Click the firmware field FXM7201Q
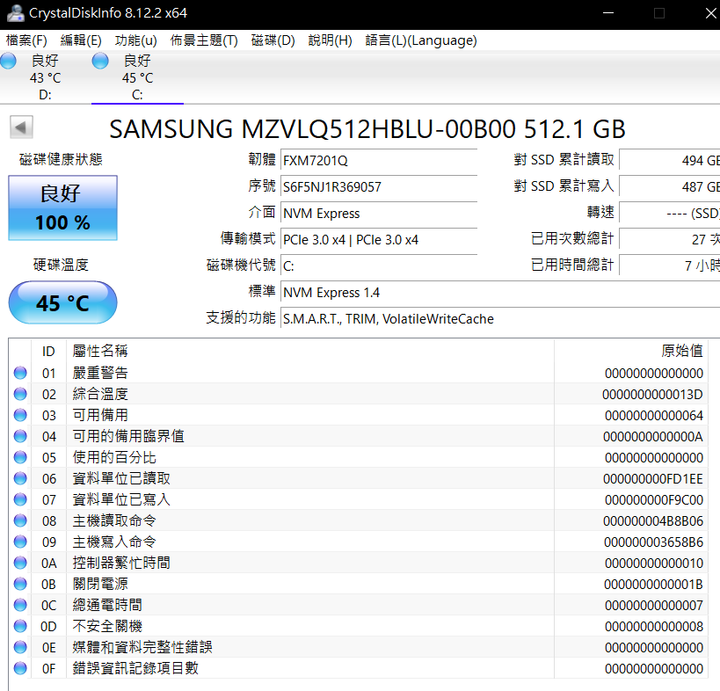 [x=379, y=161]
